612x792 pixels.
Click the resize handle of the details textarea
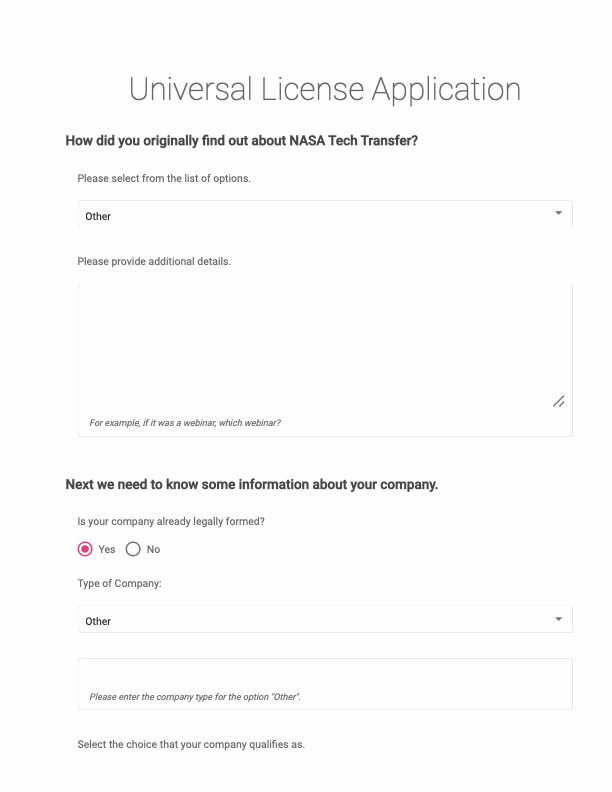click(558, 401)
